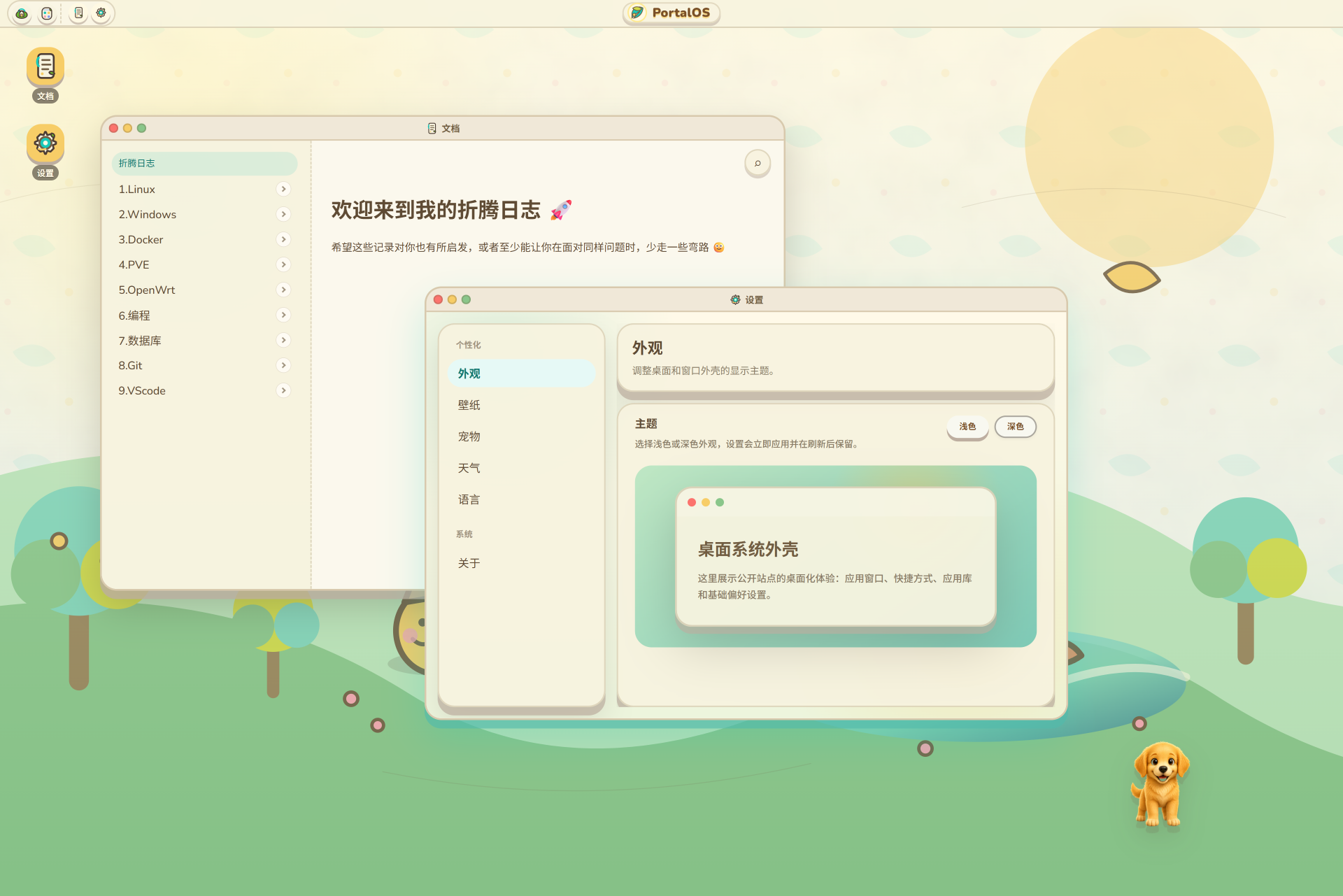Viewport: 1343px width, 896px height.
Task: Open the 宠物 settings section
Action: pyautogui.click(x=521, y=436)
